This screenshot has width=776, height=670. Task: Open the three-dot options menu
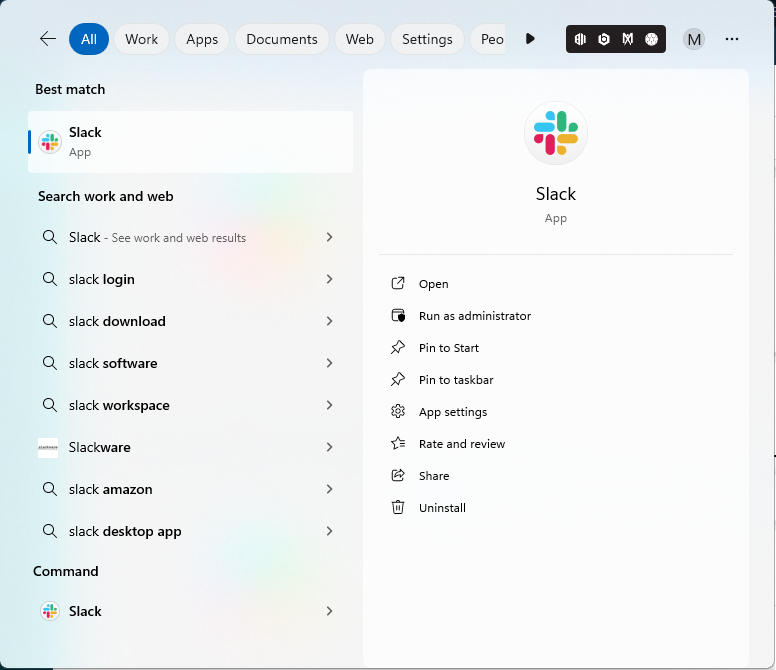point(731,39)
